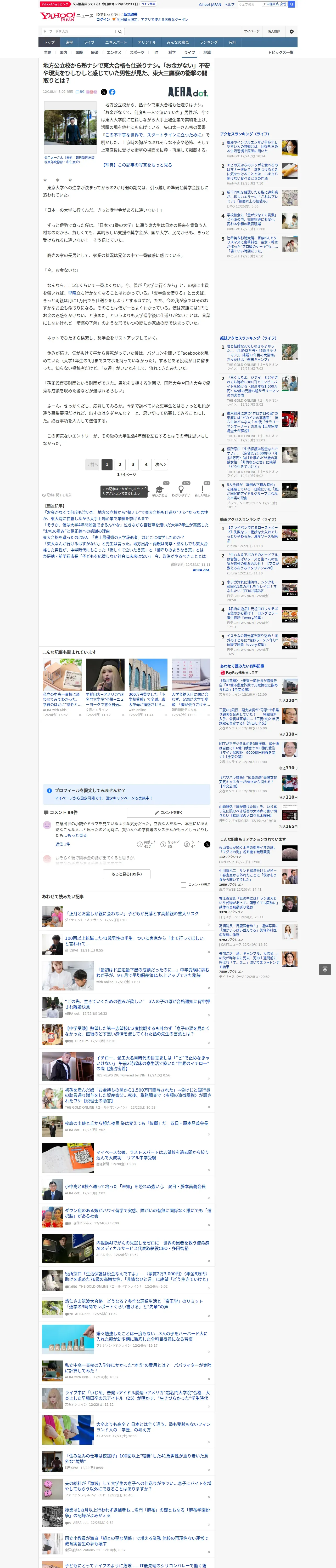Close the reaction tooltip popup

(145, 488)
